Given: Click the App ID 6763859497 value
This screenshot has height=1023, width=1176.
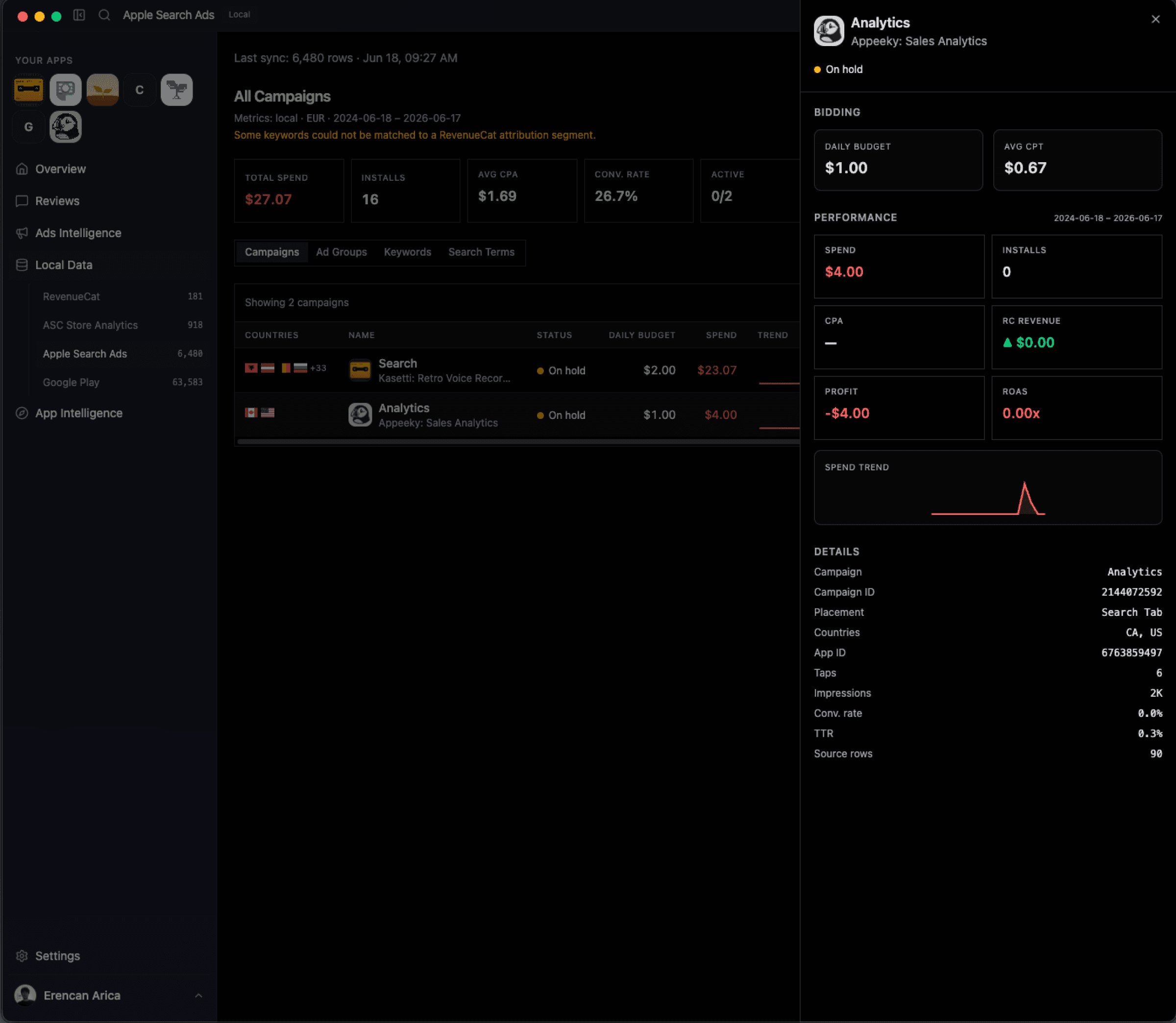Looking at the screenshot, I should click(1131, 653).
